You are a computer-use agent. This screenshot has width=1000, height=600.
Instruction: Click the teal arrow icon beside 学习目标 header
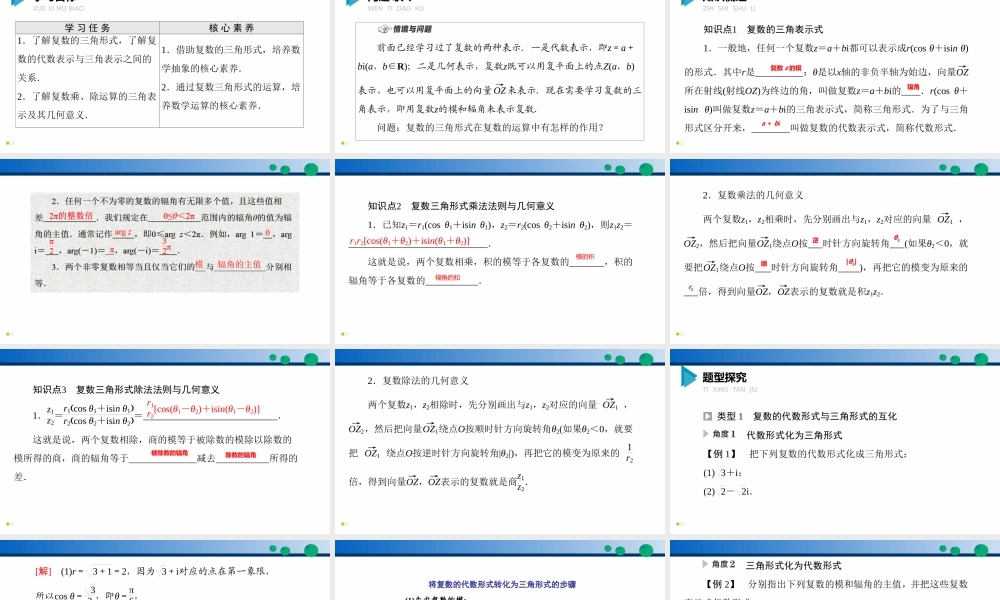click(17, 3)
